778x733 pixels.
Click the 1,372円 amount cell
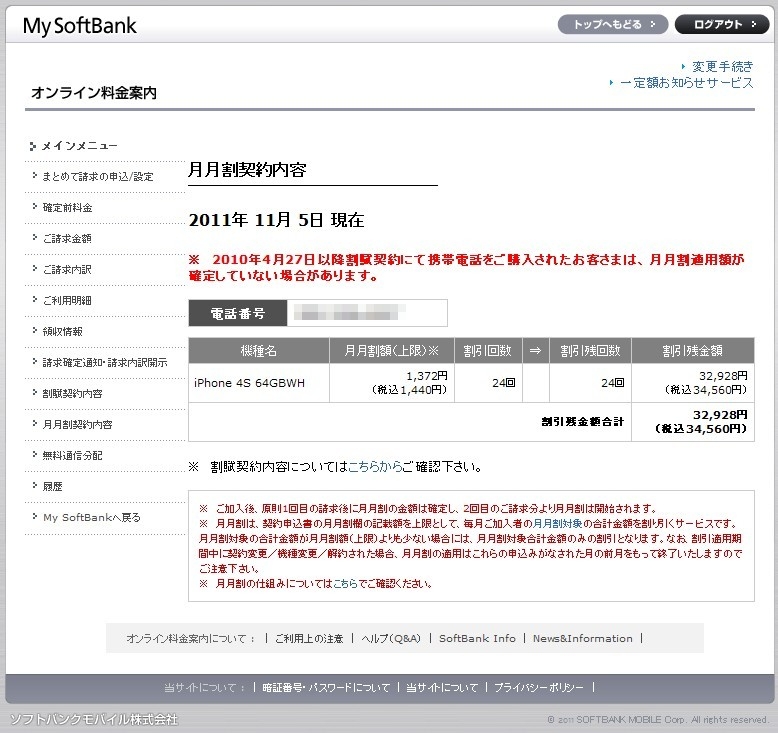pos(391,383)
